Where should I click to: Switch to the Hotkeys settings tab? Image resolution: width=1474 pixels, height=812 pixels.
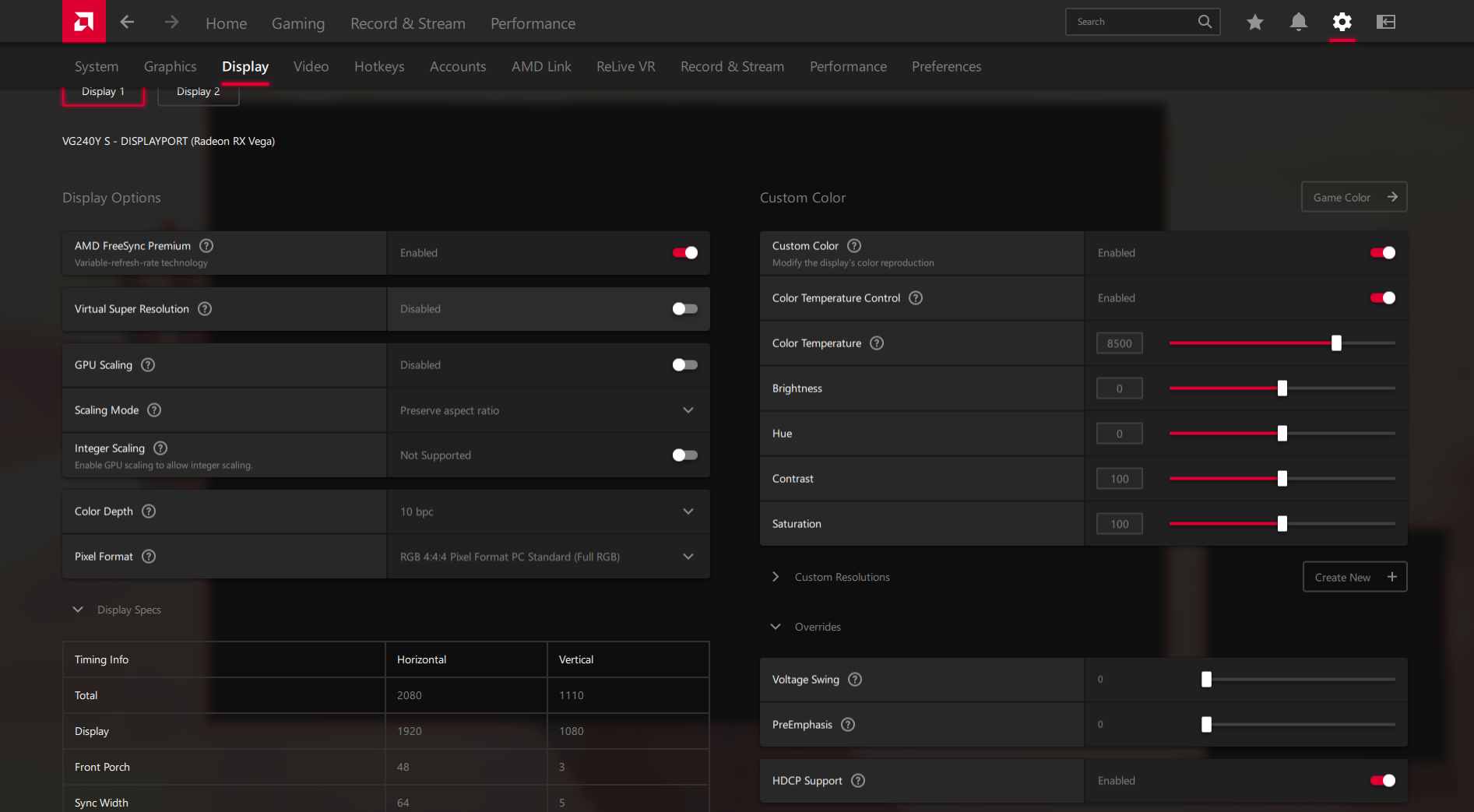[379, 66]
